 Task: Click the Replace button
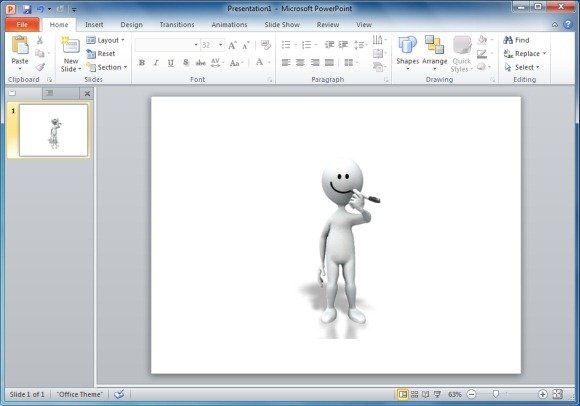tap(525, 54)
